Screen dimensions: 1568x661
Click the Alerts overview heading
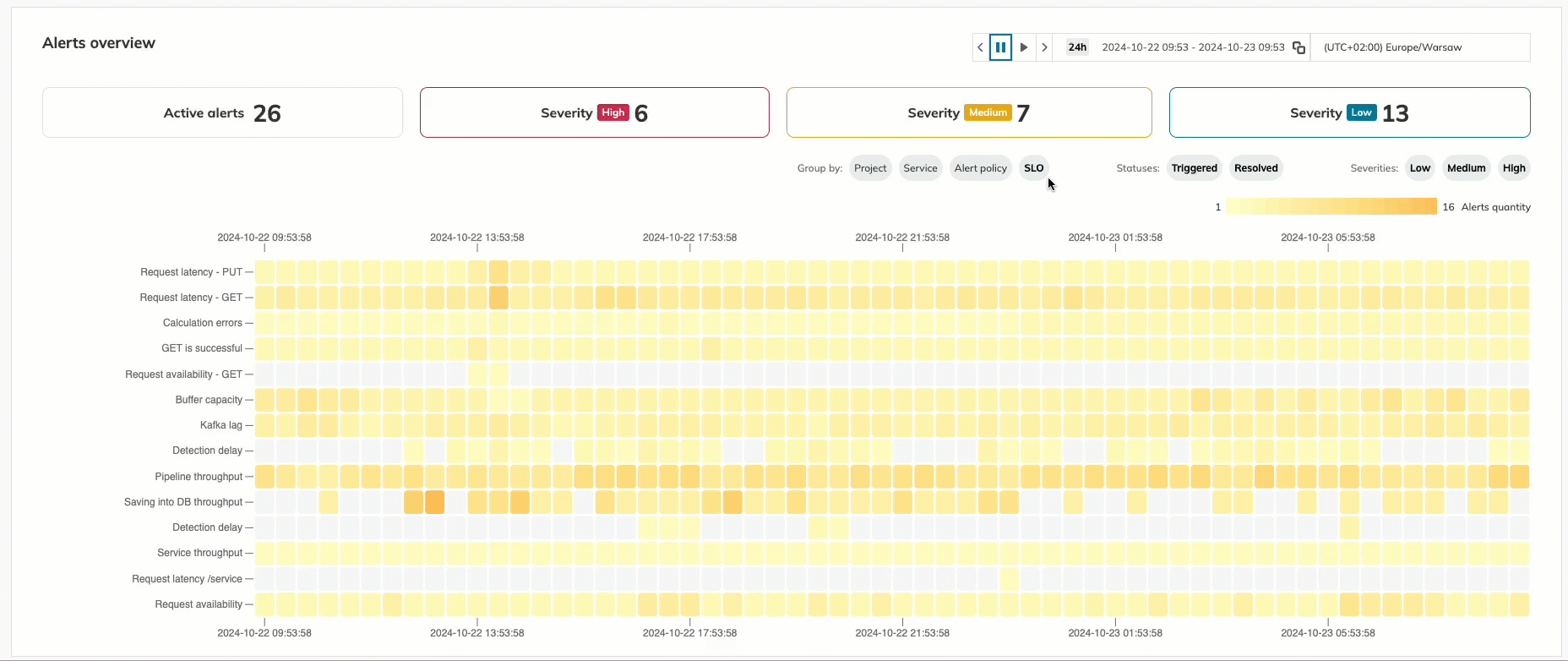point(99,43)
